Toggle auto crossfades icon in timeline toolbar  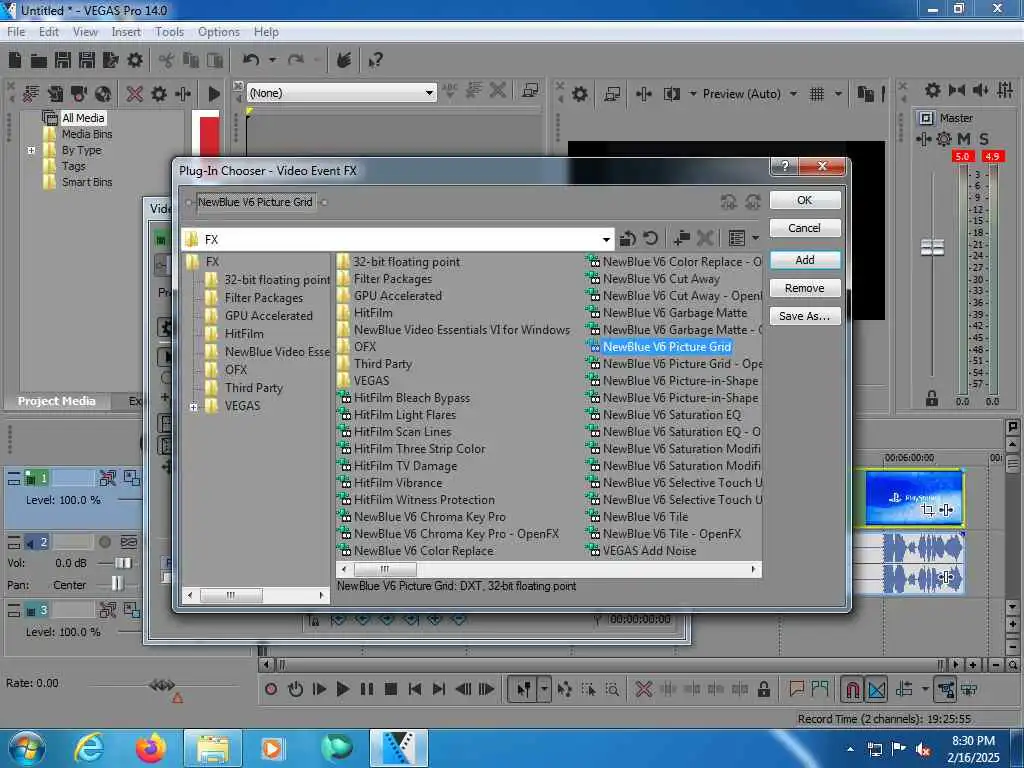click(876, 689)
